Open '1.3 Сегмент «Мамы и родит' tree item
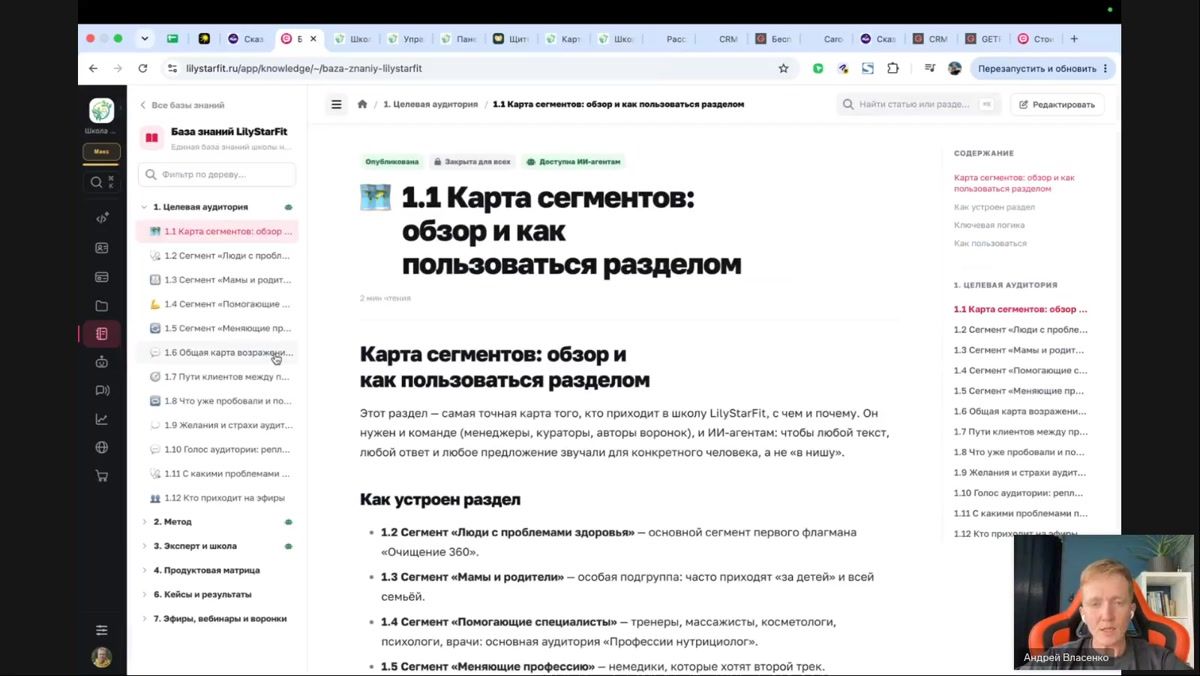 pos(217,280)
